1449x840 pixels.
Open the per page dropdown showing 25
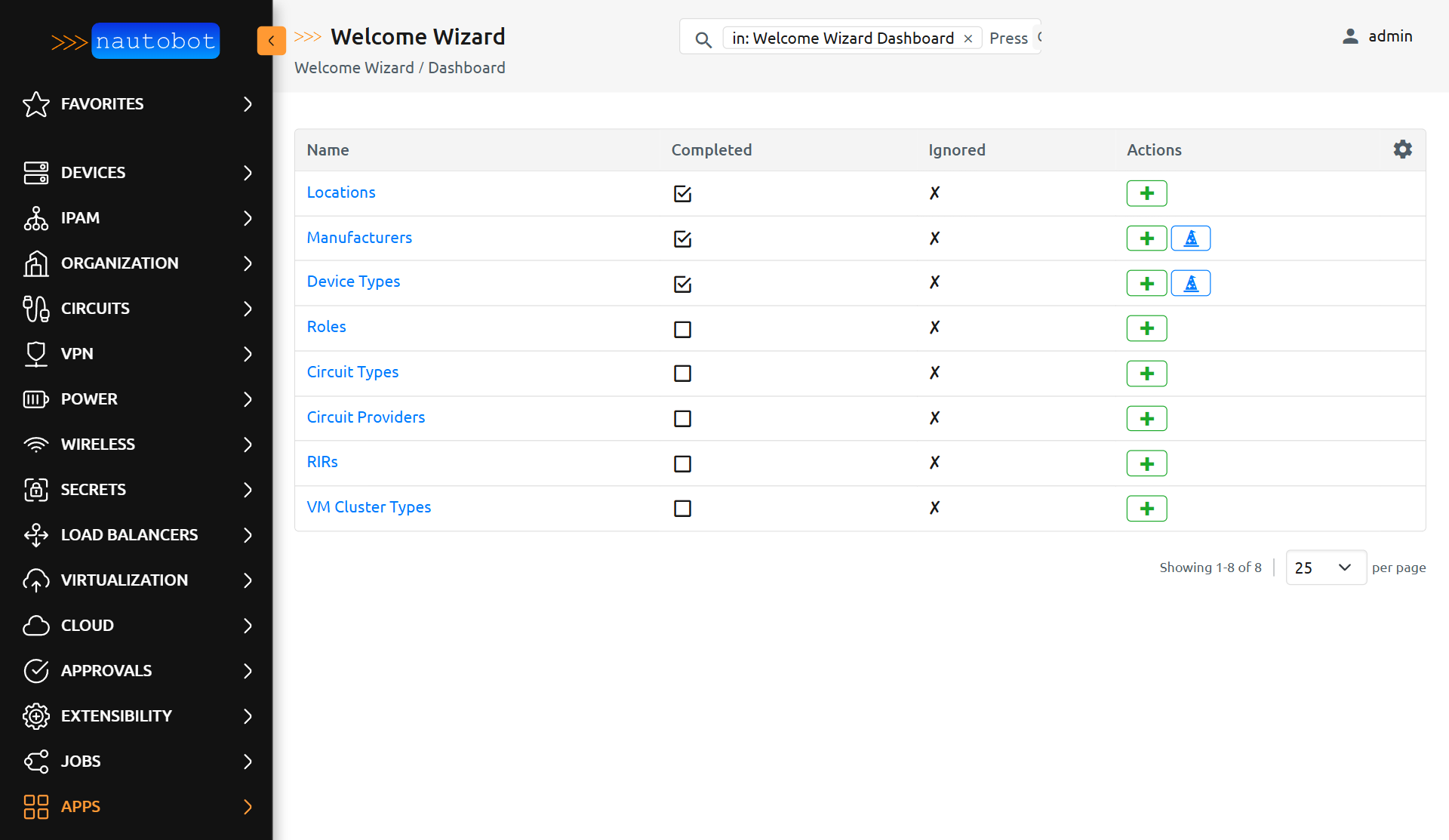pos(1324,567)
